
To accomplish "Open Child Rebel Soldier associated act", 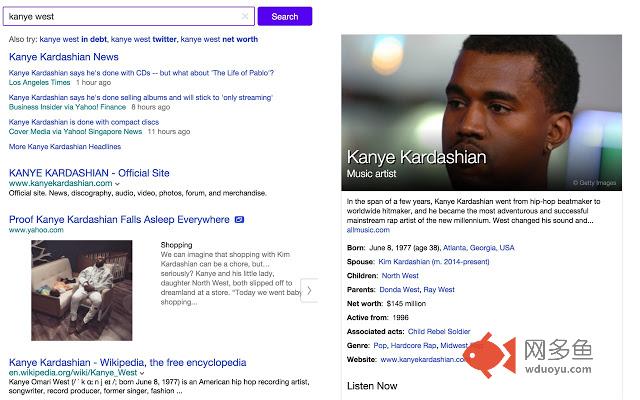I will pyautogui.click(x=439, y=331).
